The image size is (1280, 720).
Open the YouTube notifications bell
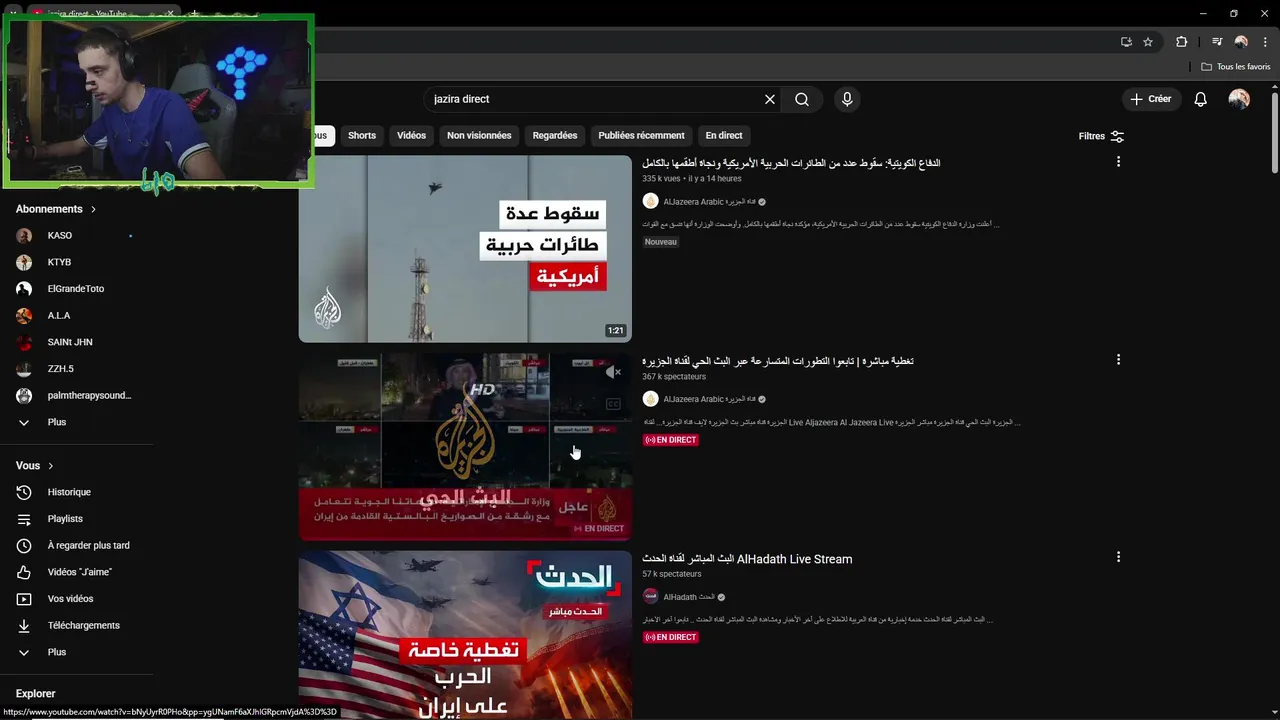[1201, 99]
